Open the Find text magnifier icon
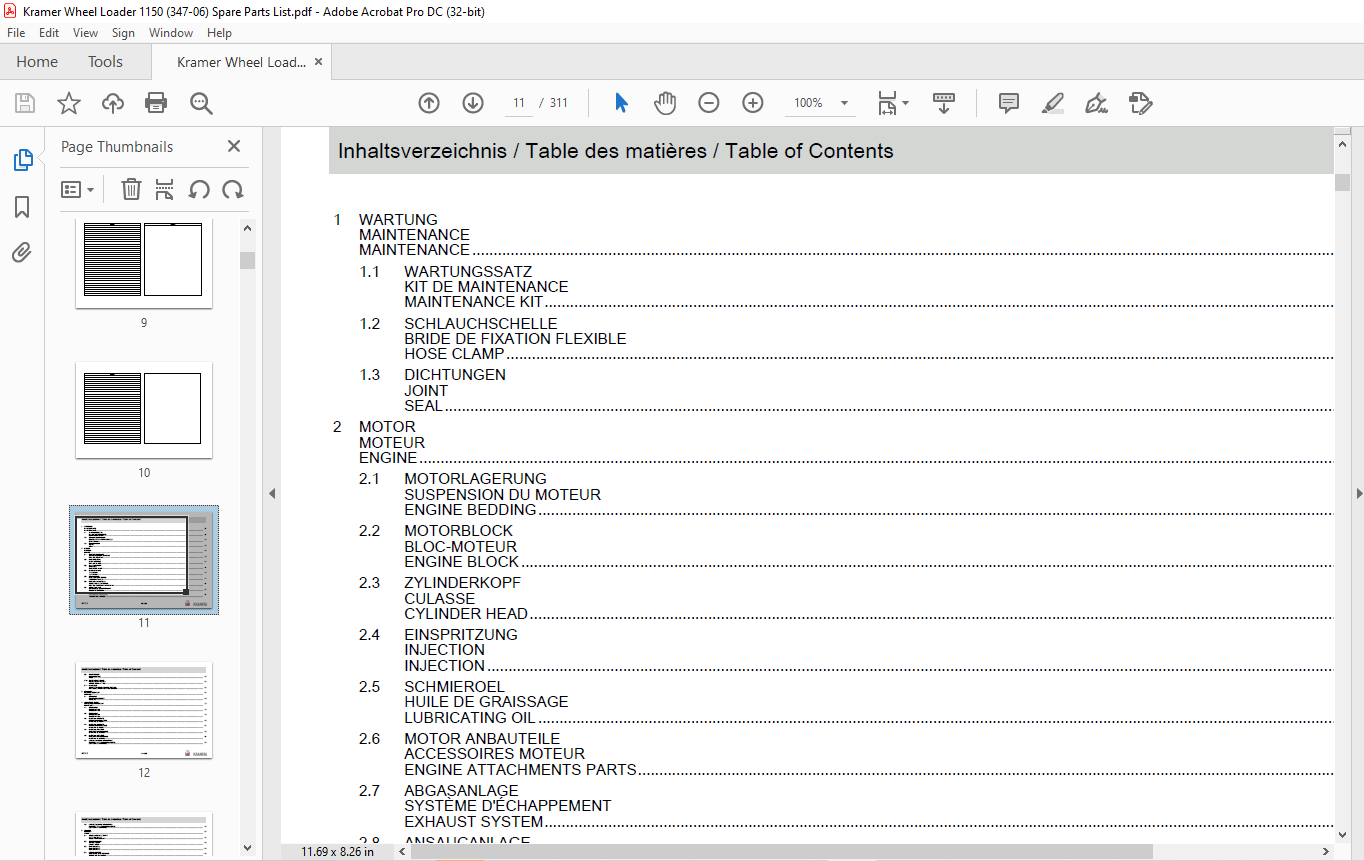 click(201, 103)
